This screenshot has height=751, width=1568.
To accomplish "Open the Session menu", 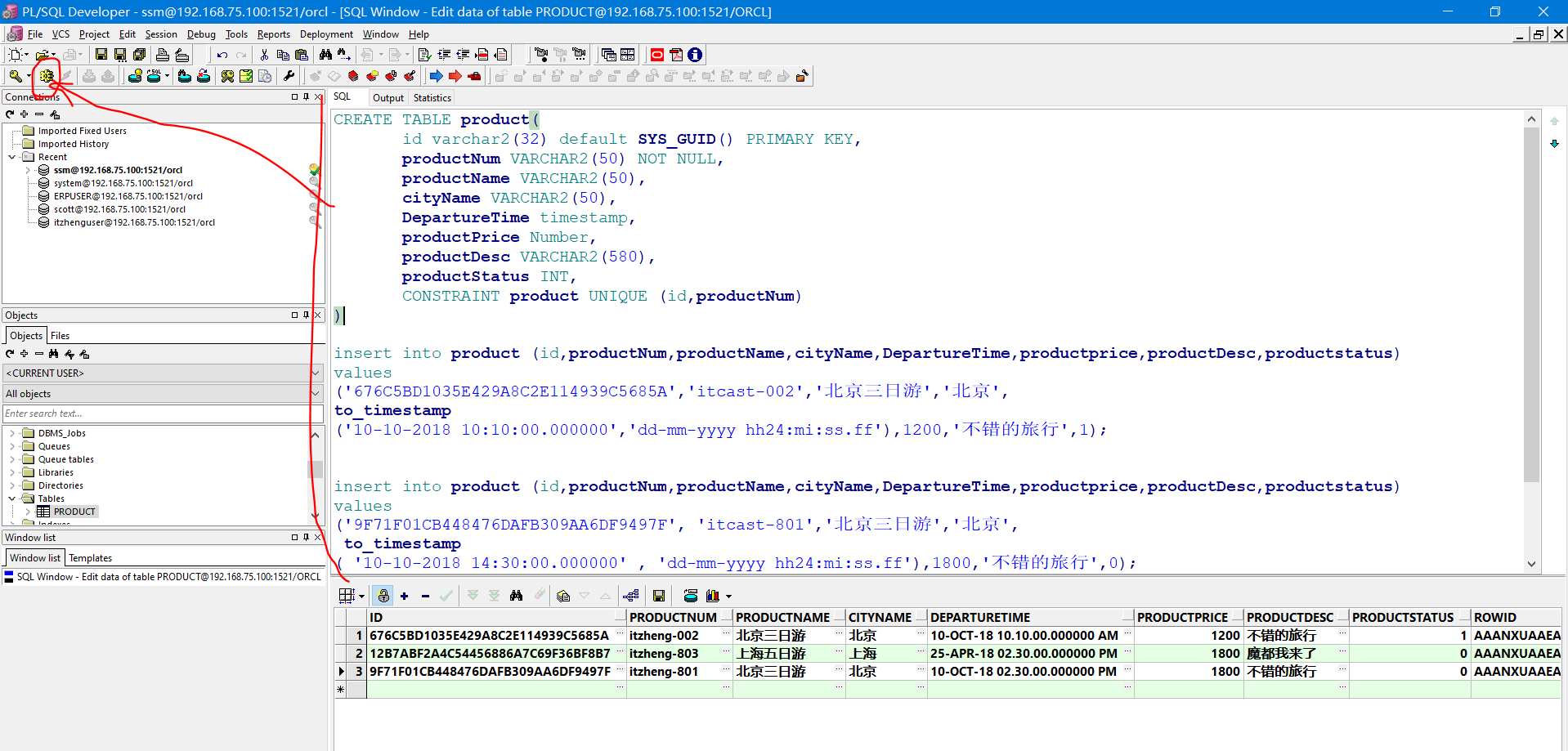I will [161, 34].
